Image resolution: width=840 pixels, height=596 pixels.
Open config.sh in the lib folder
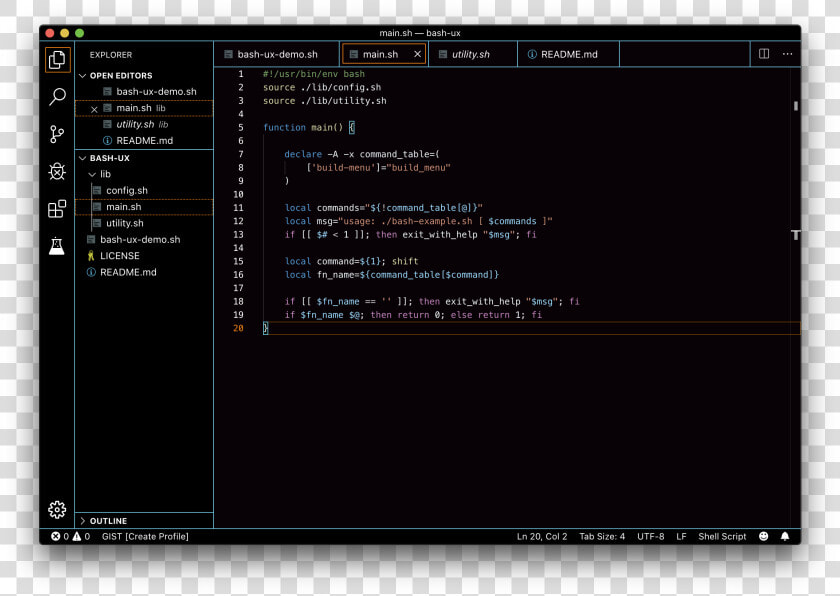pos(144,191)
